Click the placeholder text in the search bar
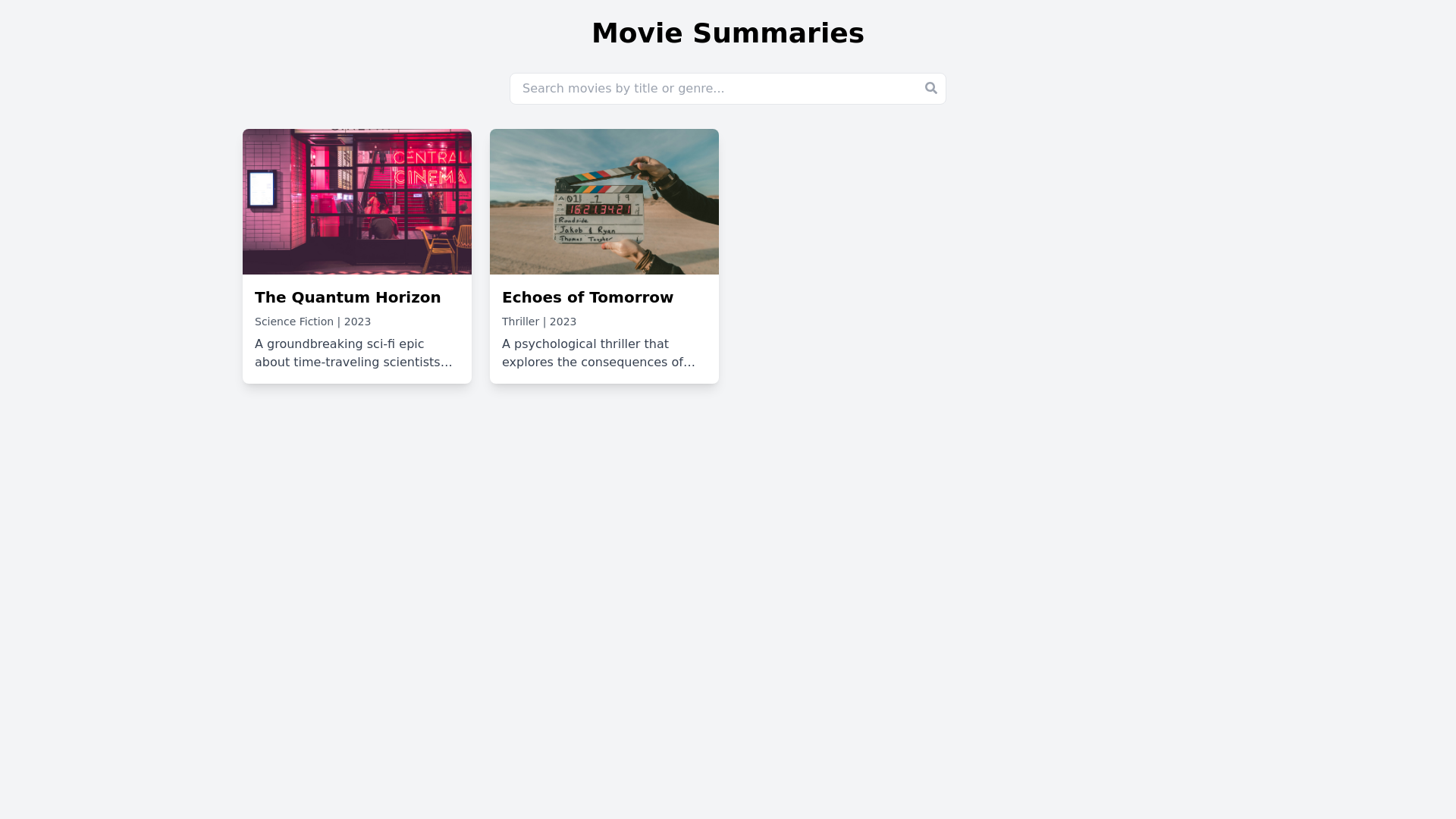 click(x=622, y=88)
